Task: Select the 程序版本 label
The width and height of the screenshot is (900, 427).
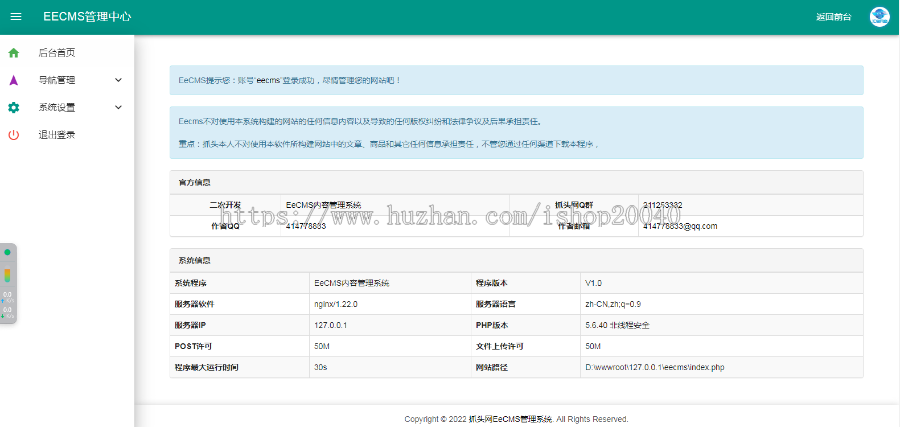Action: [x=491, y=283]
